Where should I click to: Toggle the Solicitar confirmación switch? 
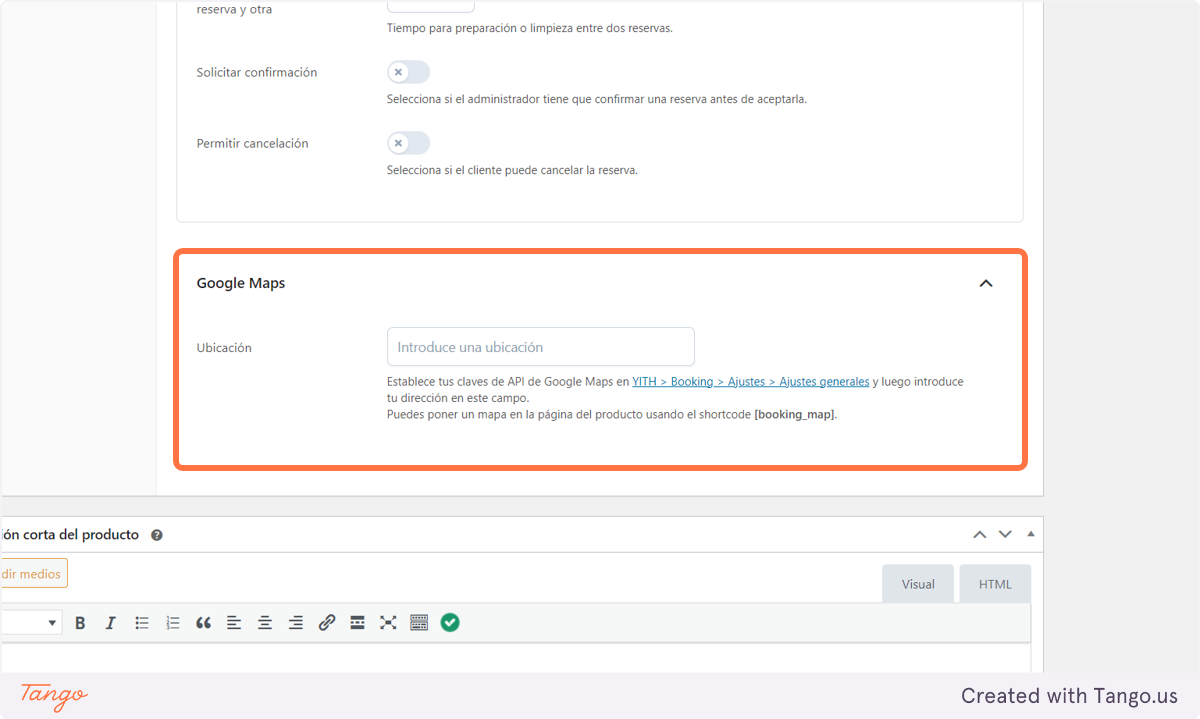pyautogui.click(x=408, y=72)
